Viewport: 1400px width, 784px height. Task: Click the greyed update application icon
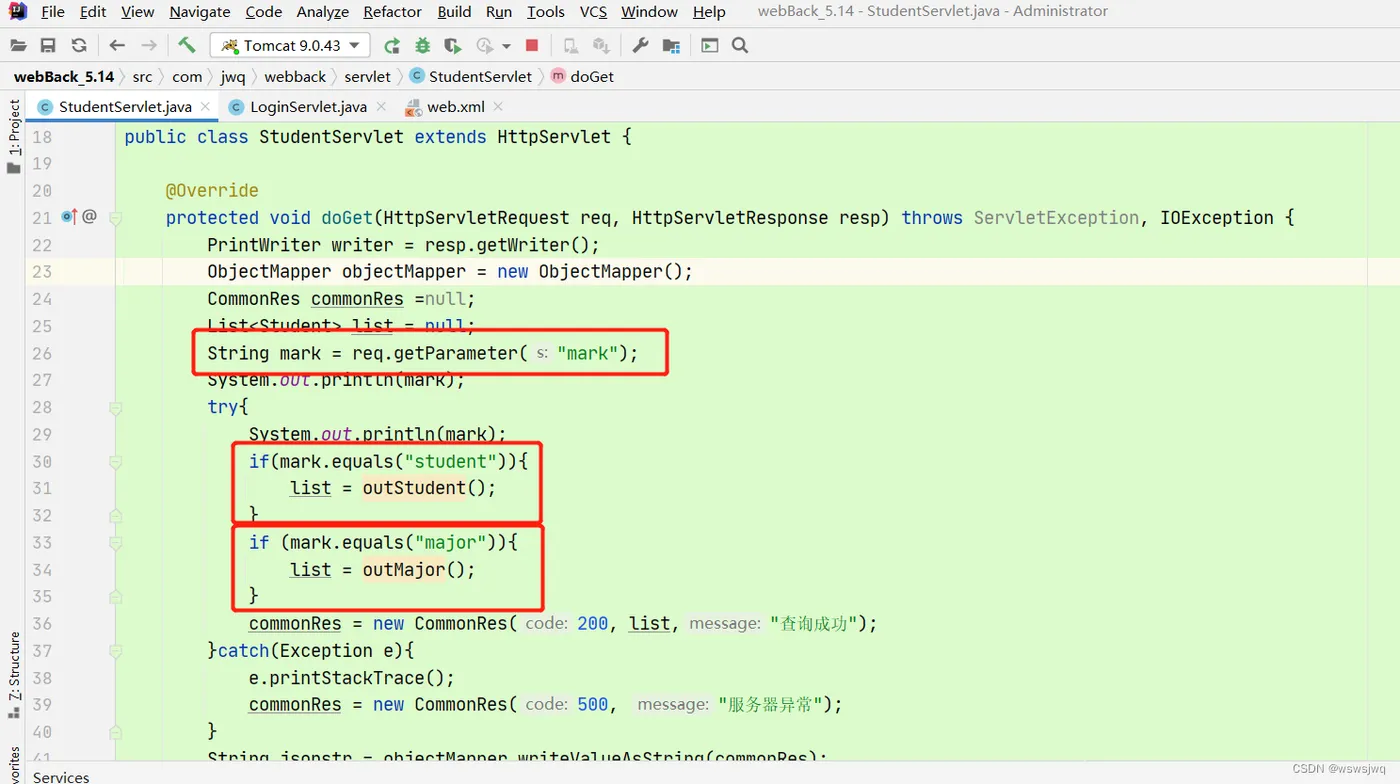click(570, 45)
